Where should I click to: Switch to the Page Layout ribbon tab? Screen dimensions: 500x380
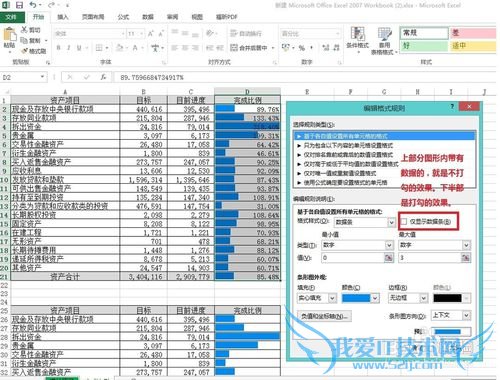pyautogui.click(x=93, y=17)
